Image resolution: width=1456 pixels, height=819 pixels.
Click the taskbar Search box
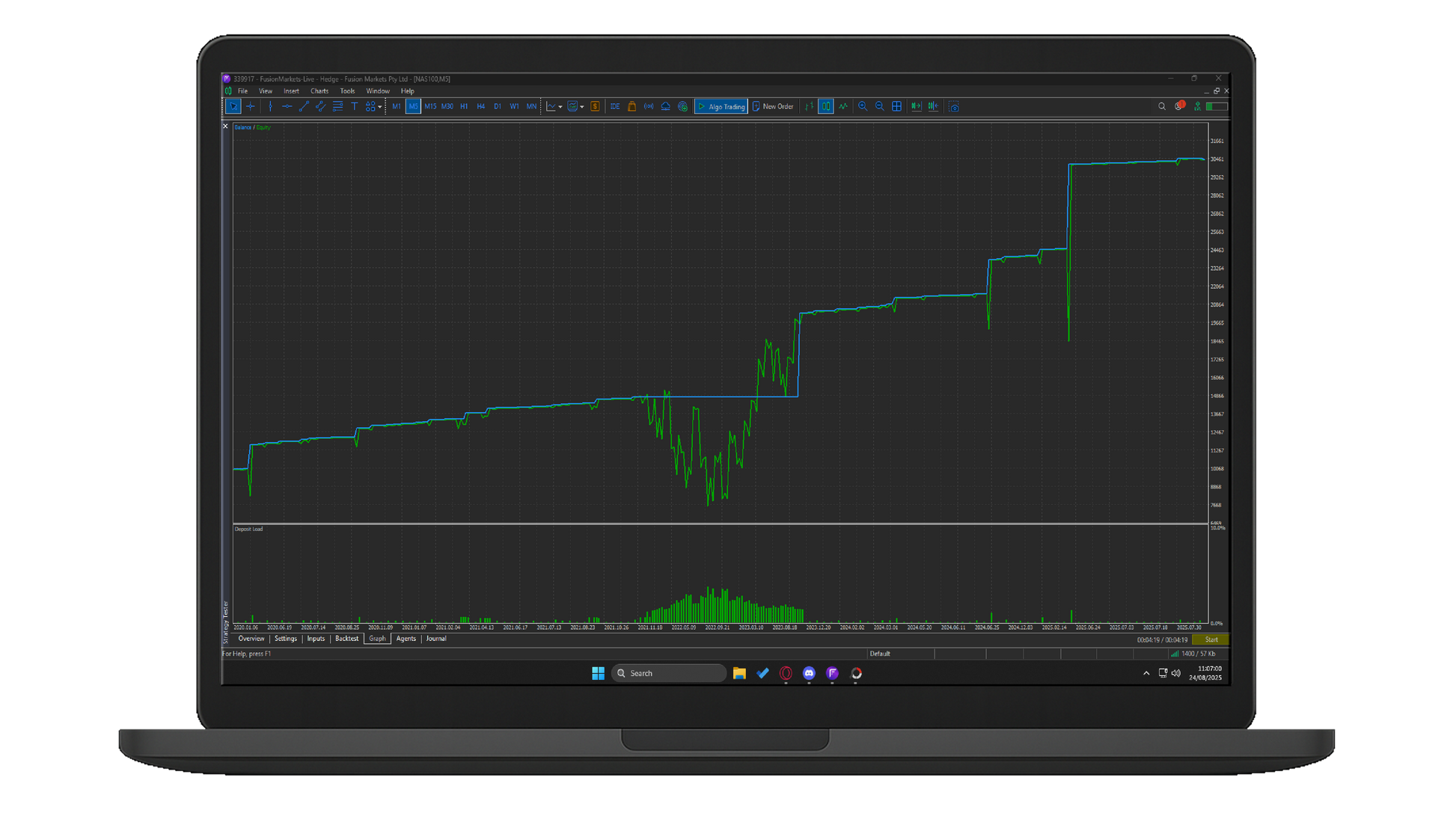[669, 673]
